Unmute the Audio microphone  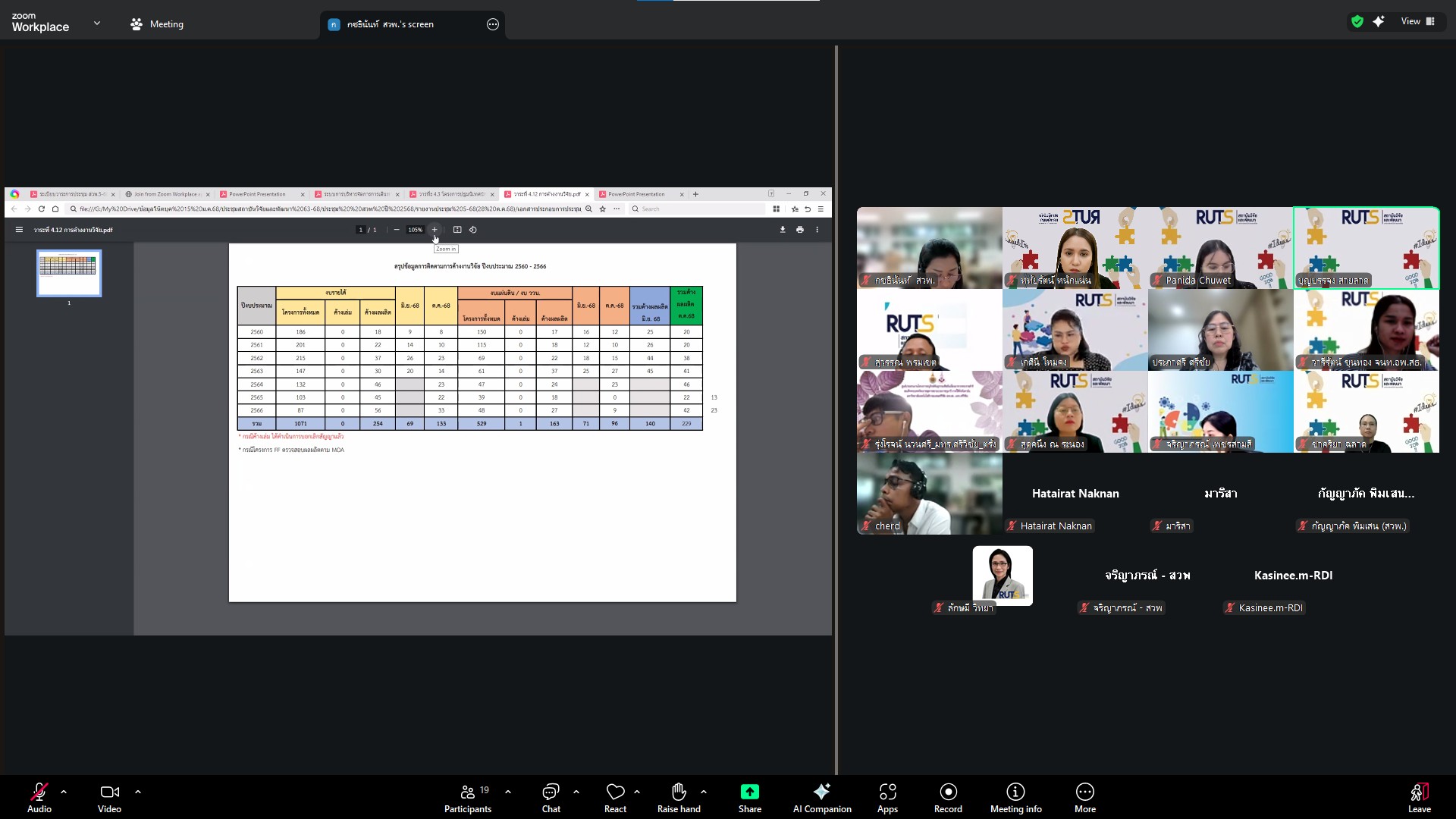click(39, 797)
